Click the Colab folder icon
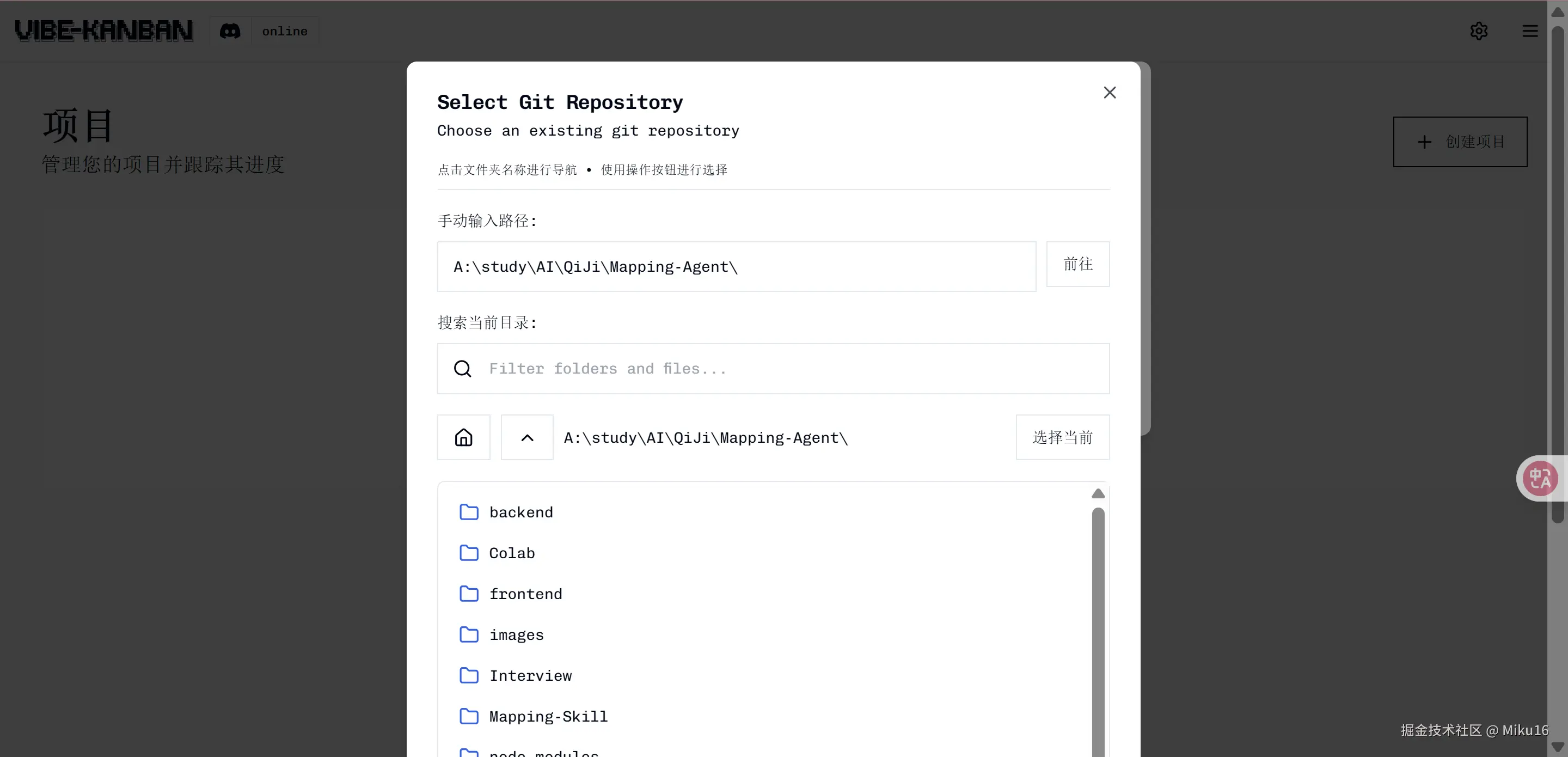Image resolution: width=1568 pixels, height=757 pixels. click(469, 553)
